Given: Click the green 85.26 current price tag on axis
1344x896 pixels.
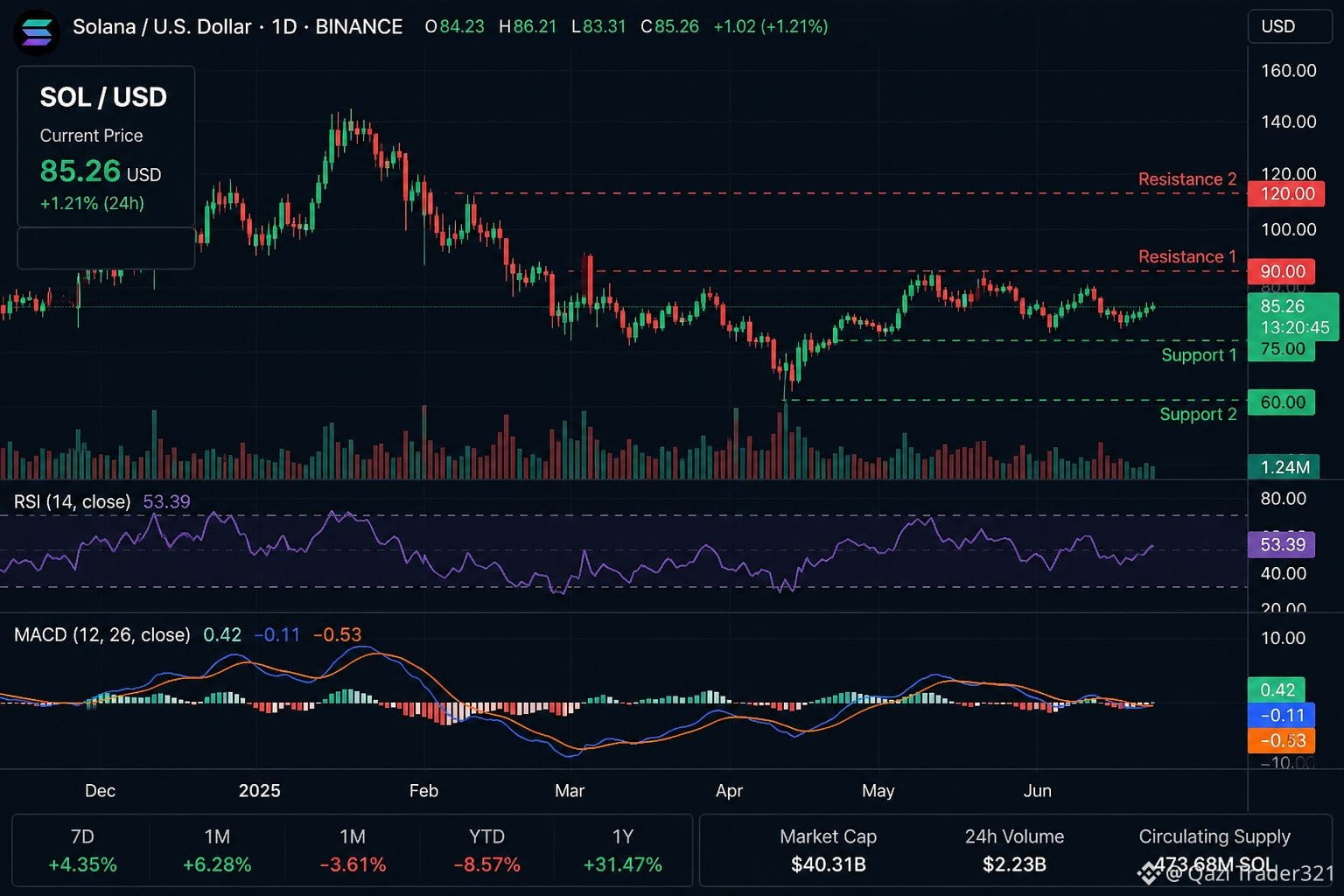Looking at the screenshot, I should click(1293, 317).
